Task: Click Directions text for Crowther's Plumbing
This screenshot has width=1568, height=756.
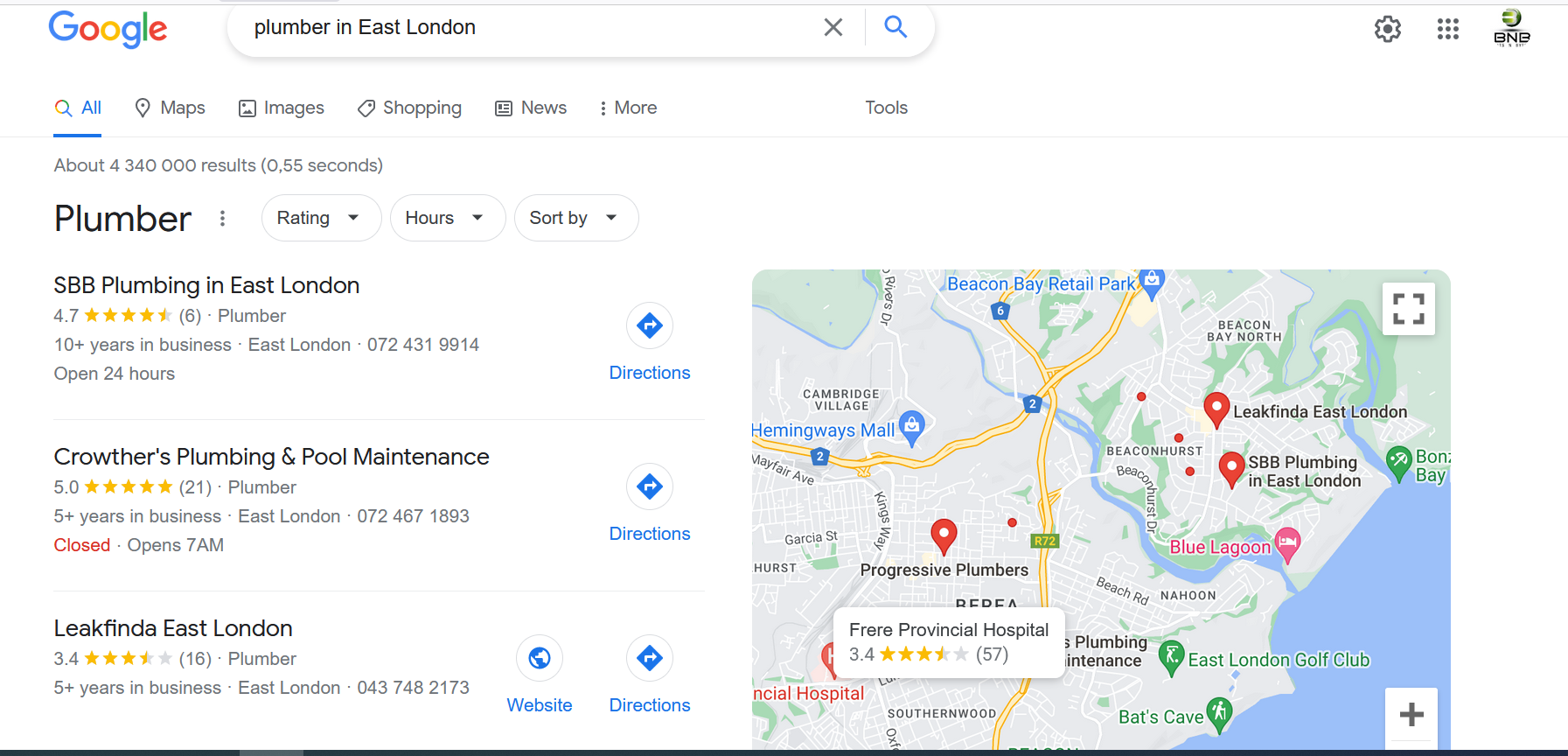Action: (650, 534)
